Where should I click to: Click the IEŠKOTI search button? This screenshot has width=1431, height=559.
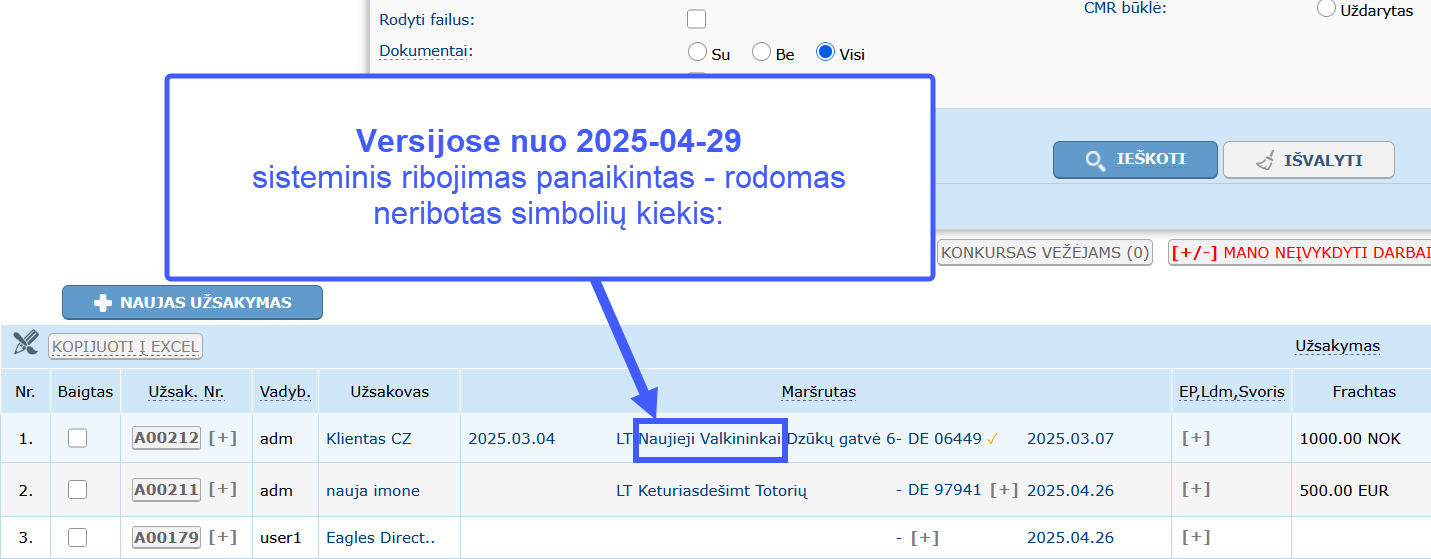(1135, 160)
